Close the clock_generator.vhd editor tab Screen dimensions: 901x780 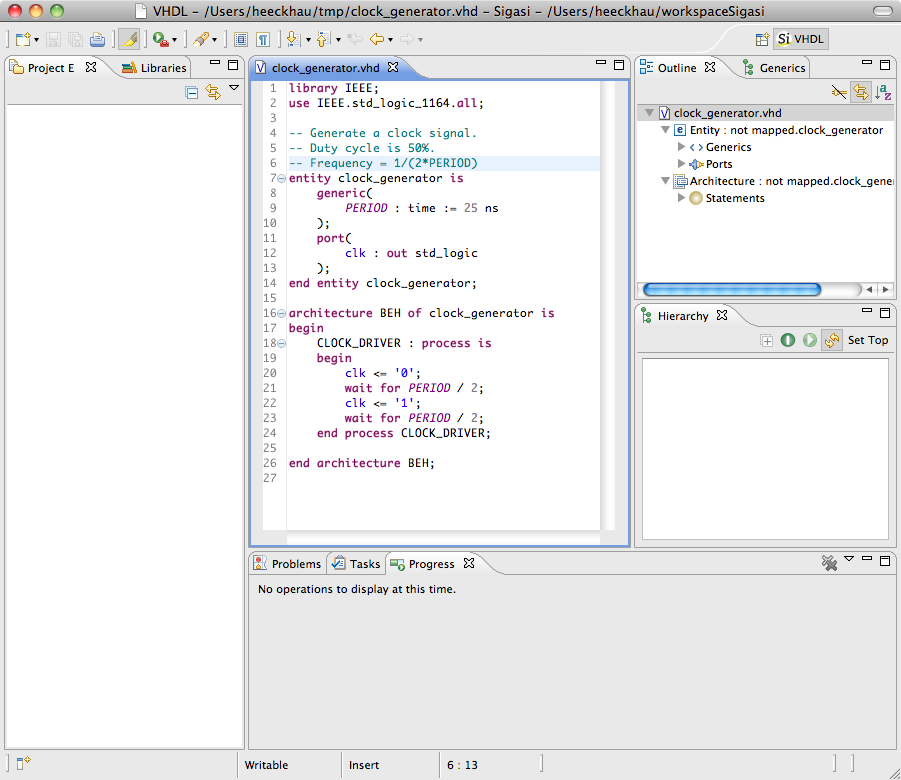pyautogui.click(x=393, y=67)
